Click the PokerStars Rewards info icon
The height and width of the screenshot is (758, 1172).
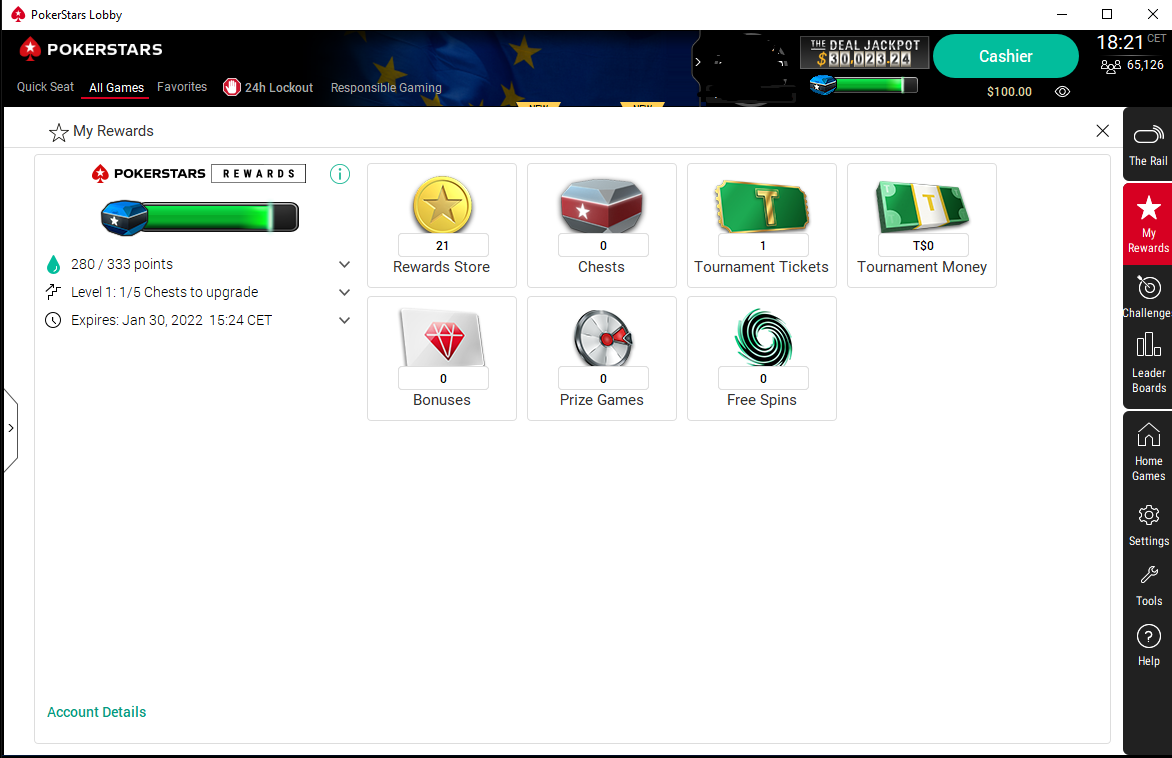[x=340, y=174]
